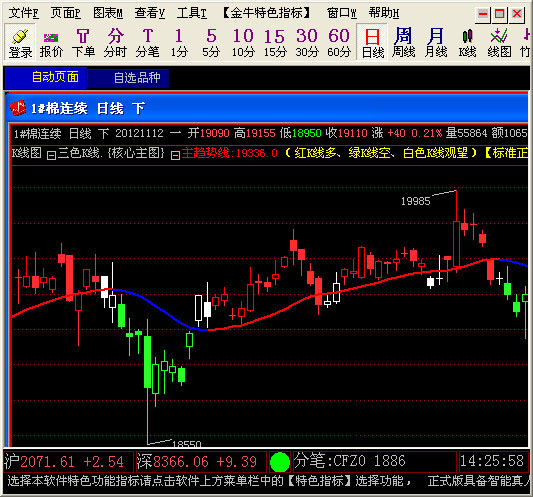Open the 分笔 tick view
The height and width of the screenshot is (497, 533).
147,42
